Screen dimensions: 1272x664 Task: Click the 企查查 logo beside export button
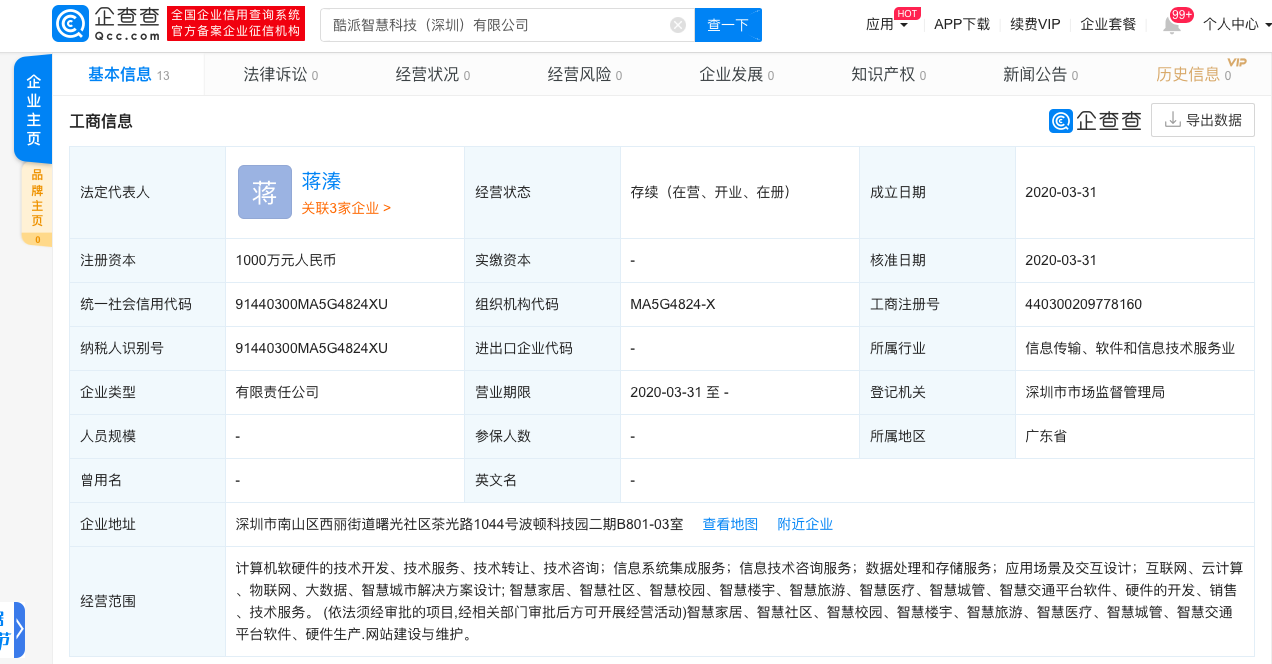[1095, 121]
